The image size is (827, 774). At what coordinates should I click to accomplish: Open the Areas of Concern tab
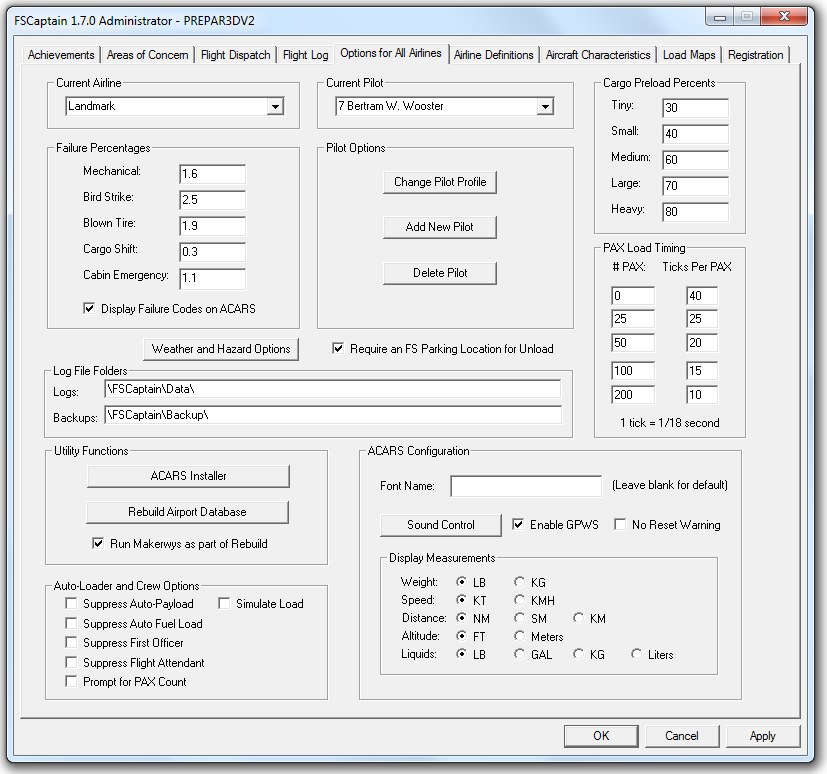(x=147, y=55)
